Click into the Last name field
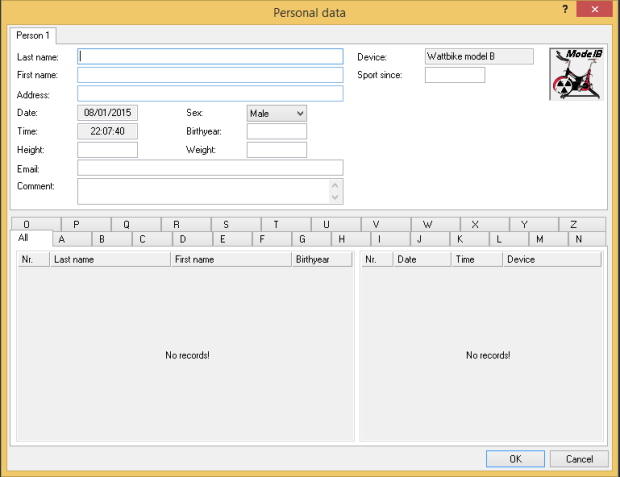This screenshot has width=620, height=477. coord(210,57)
